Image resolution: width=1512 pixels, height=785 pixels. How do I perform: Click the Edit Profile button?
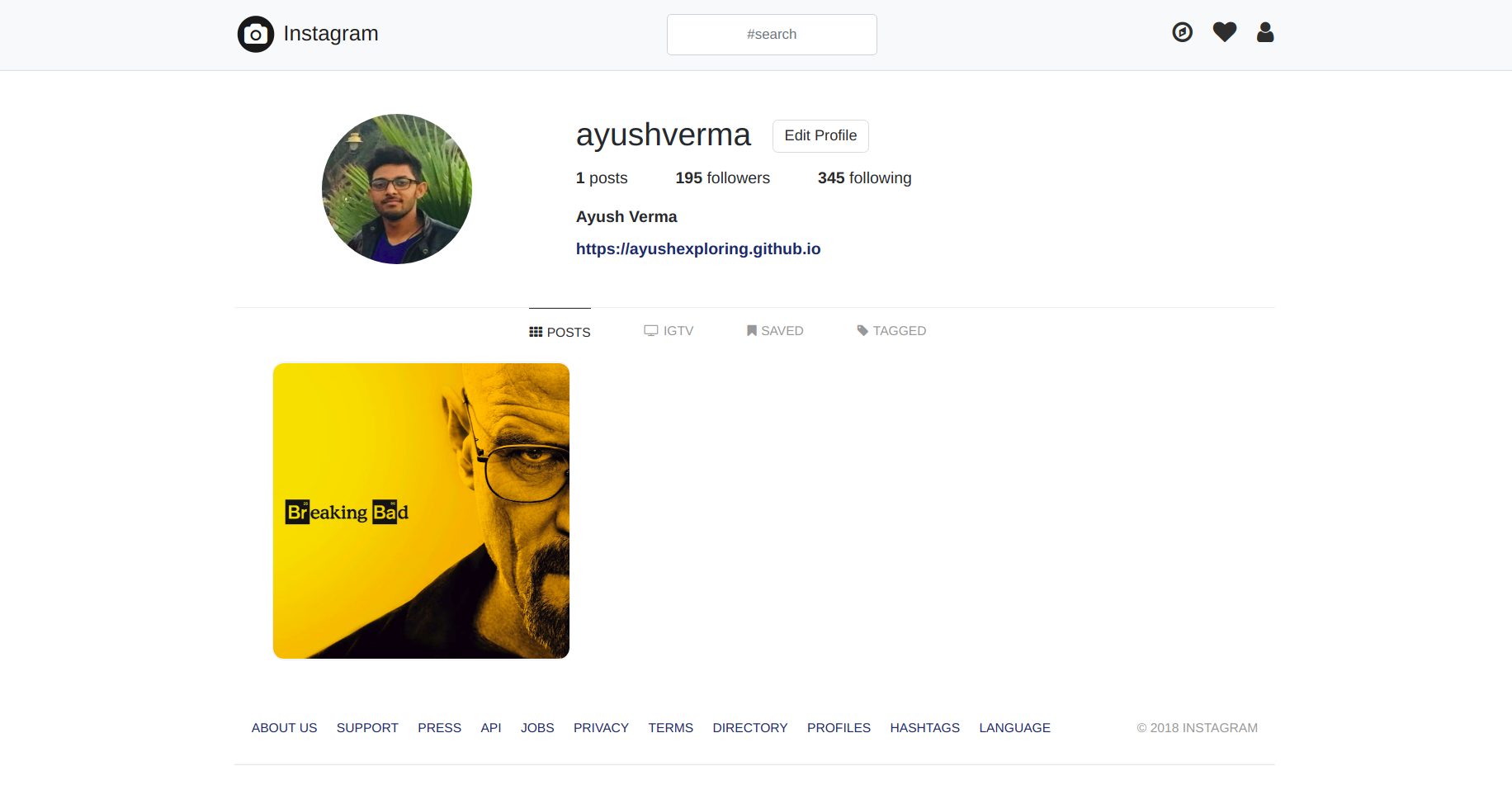820,136
